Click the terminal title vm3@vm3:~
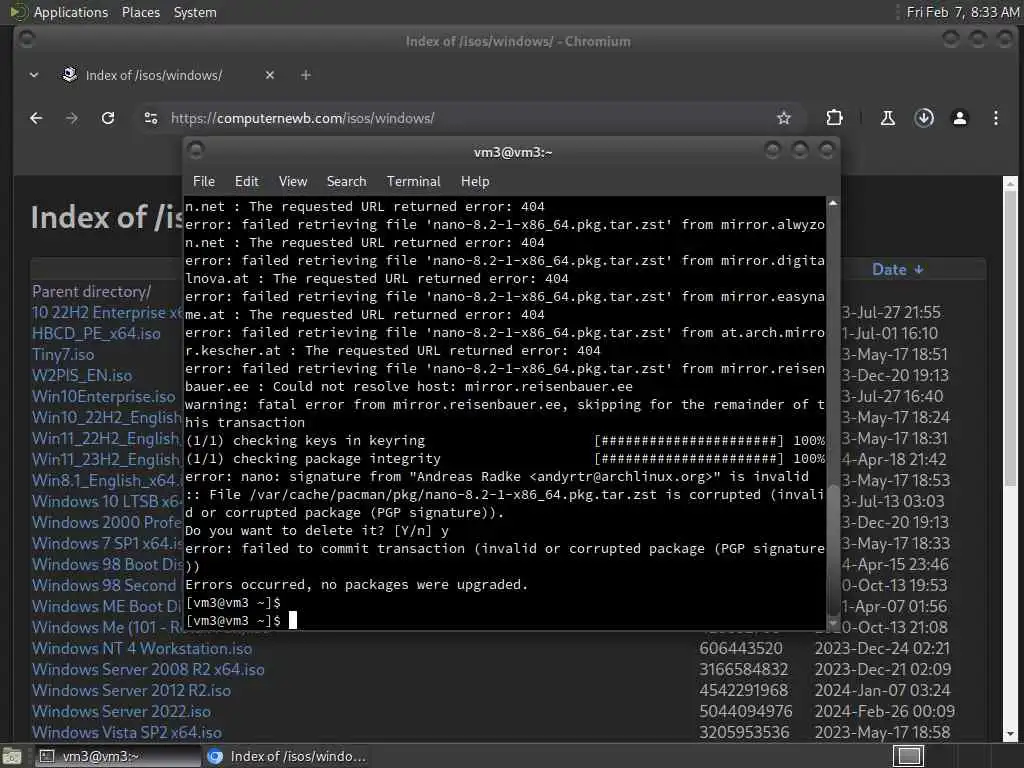 tap(513, 152)
